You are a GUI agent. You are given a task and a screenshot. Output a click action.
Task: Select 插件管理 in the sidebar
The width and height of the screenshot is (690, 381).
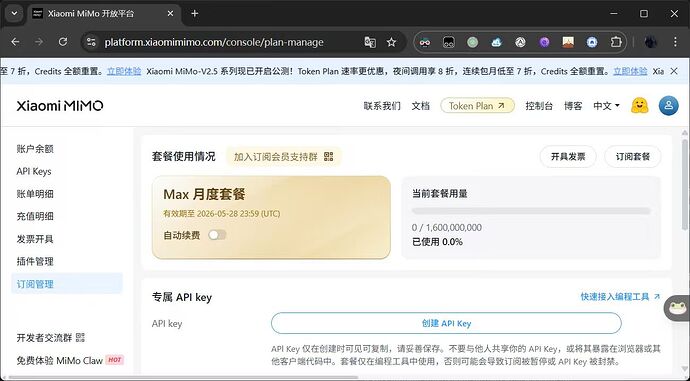coord(35,261)
